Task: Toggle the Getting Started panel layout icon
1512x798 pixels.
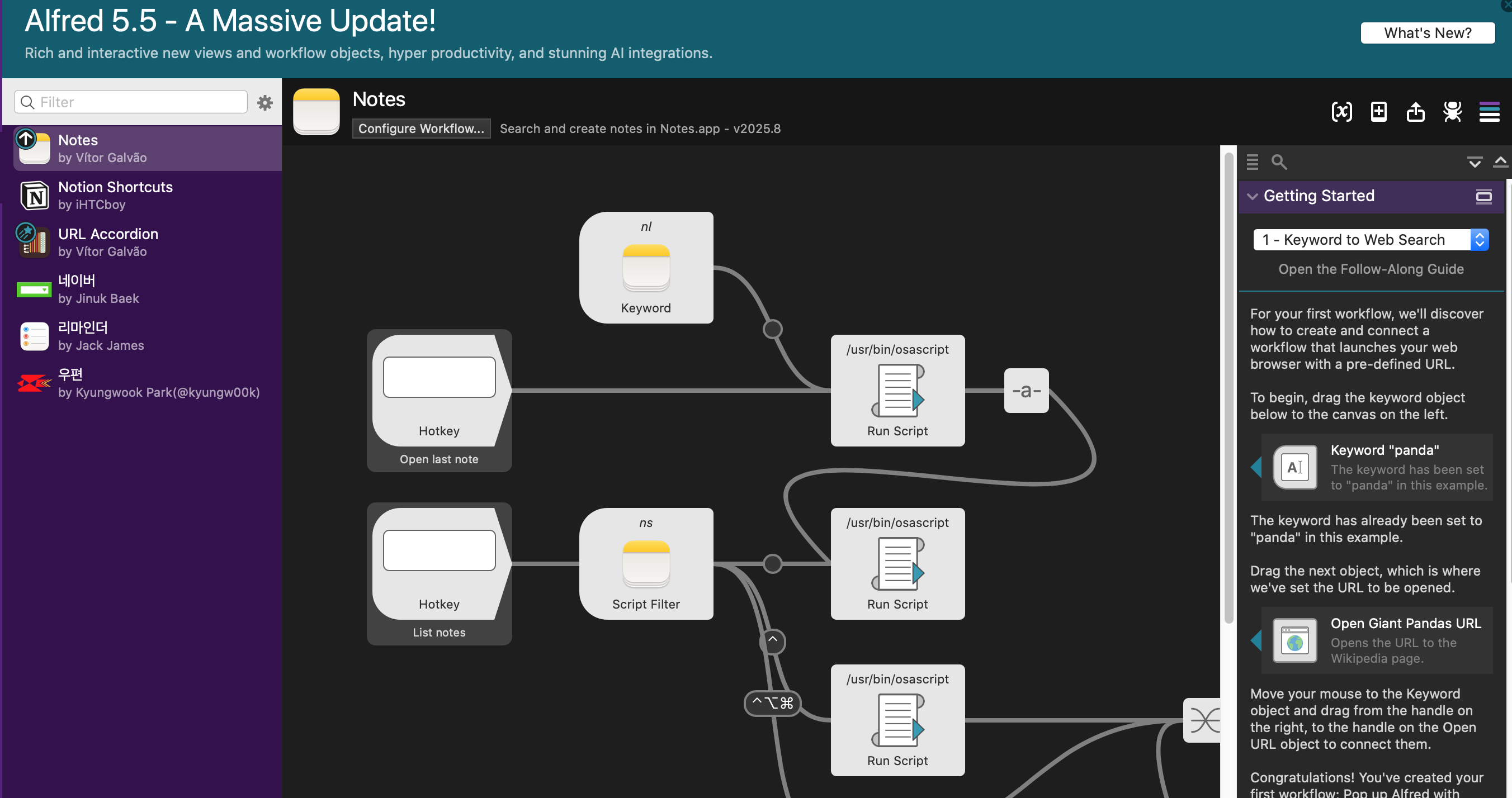Action: click(x=1484, y=196)
